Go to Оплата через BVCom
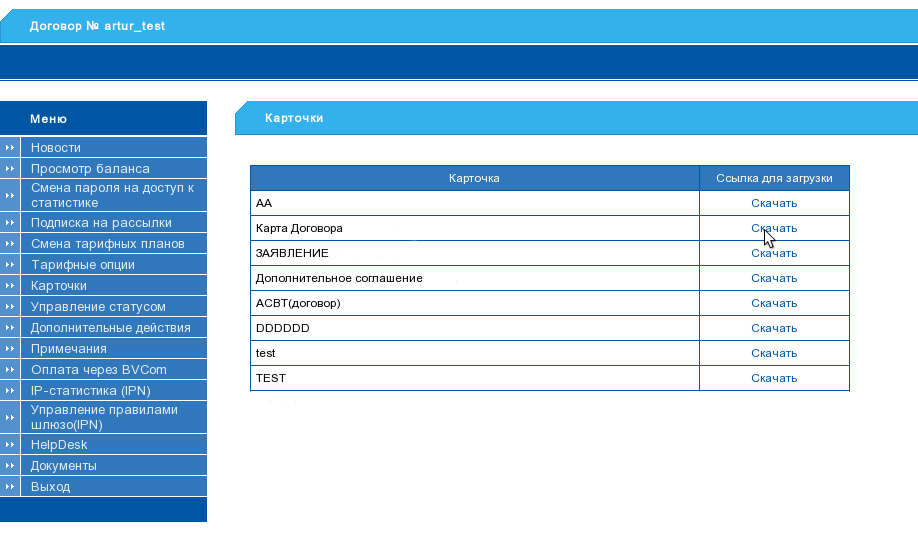The width and height of the screenshot is (918, 536). tap(98, 370)
